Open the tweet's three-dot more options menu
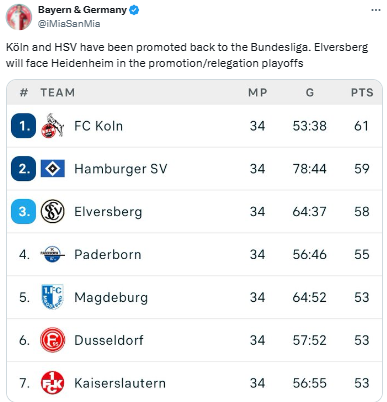387x402 pixels. [376, 10]
